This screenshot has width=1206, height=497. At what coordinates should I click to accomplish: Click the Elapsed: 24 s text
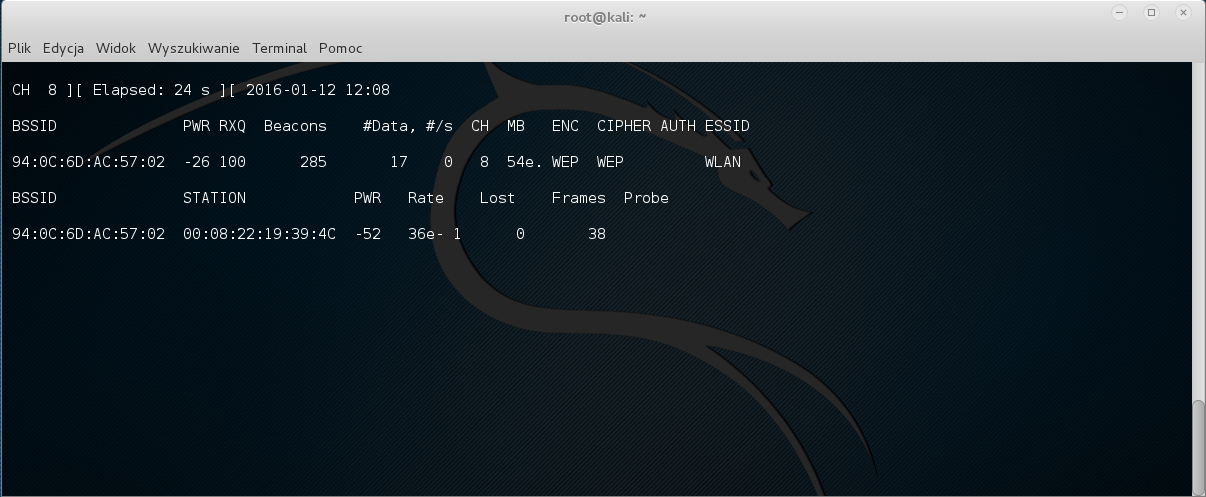pos(151,90)
